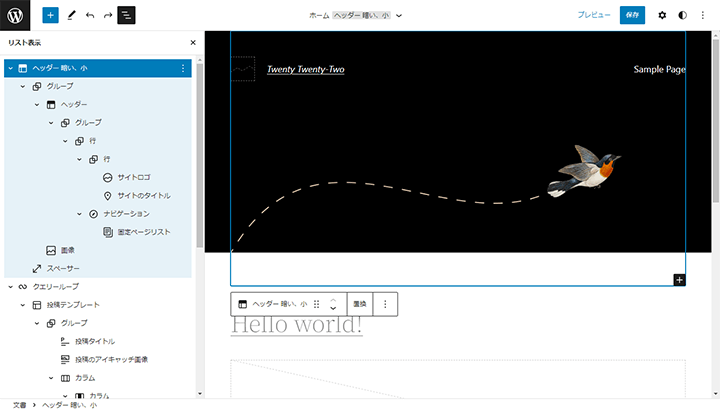Open the block inserter plus button

tap(51, 15)
